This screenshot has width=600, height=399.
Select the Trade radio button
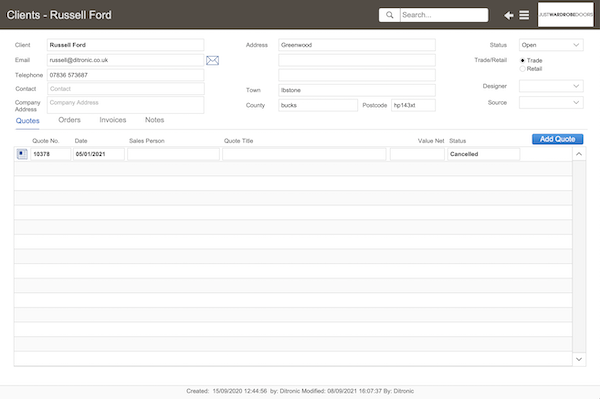pyautogui.click(x=522, y=60)
